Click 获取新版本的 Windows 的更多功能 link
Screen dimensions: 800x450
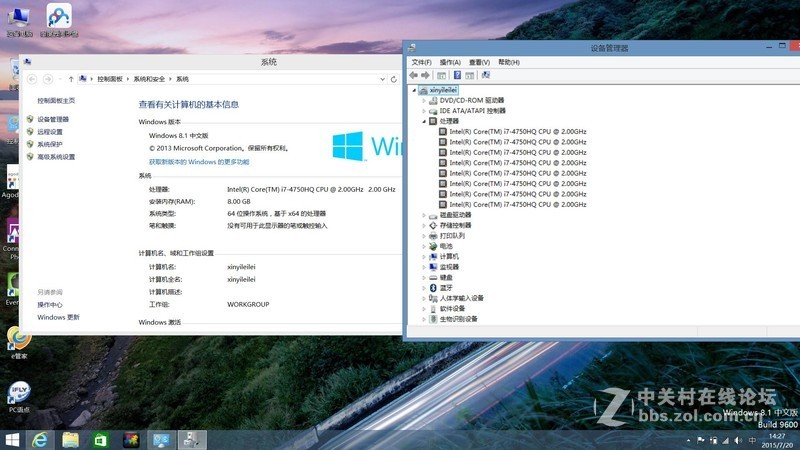199,162
